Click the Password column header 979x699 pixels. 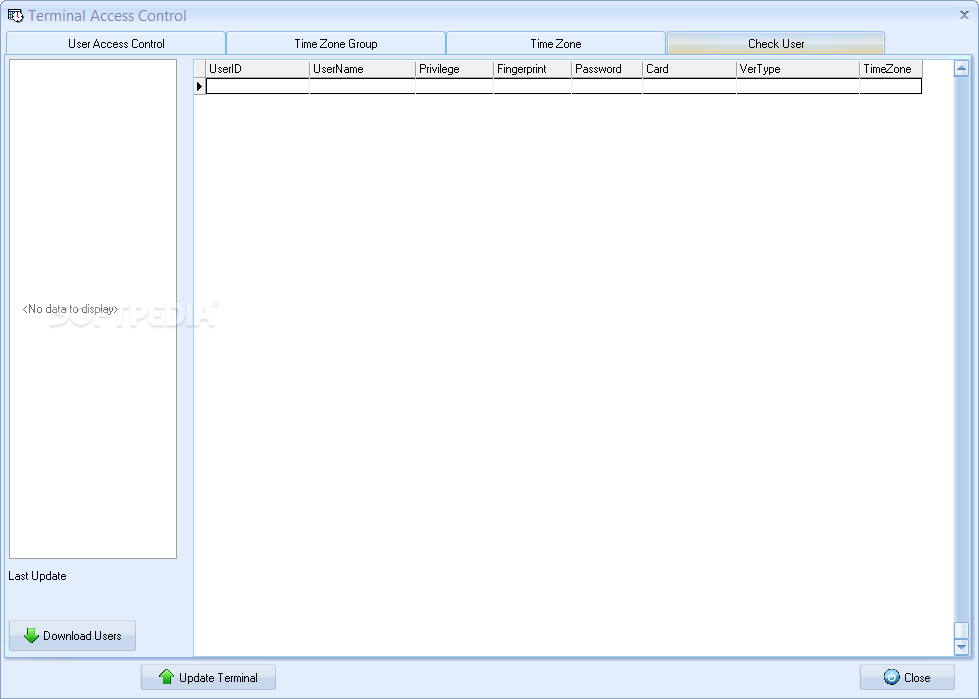tap(607, 69)
